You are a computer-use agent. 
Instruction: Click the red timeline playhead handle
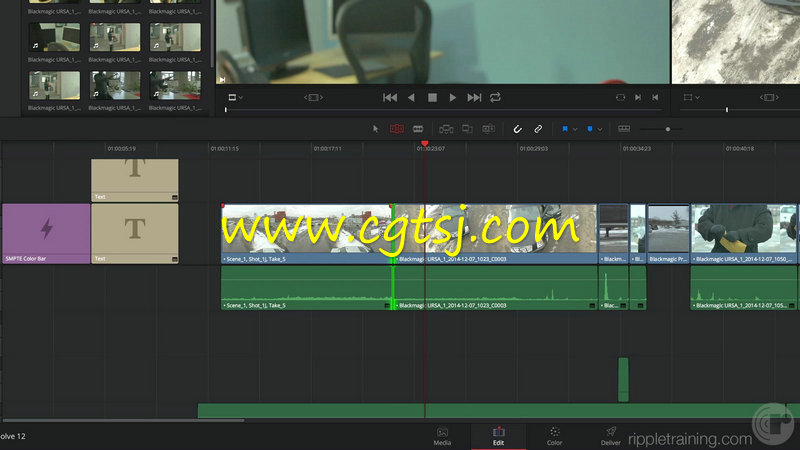pyautogui.click(x=424, y=144)
